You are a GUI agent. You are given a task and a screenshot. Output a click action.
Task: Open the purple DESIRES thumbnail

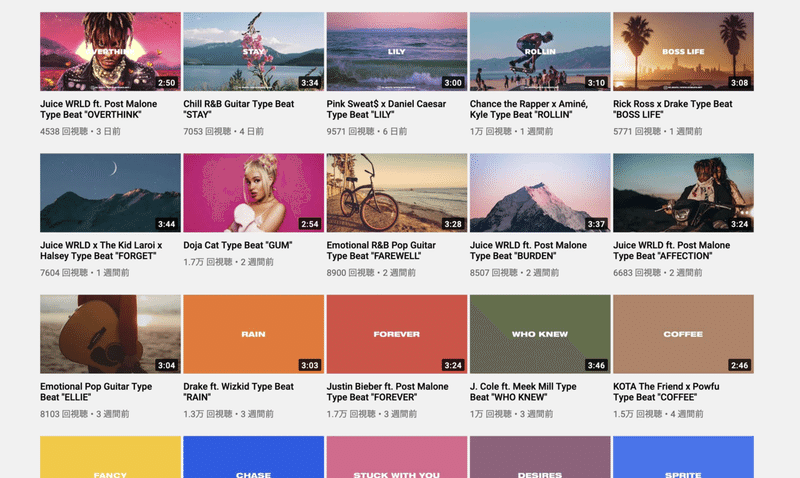point(540,457)
